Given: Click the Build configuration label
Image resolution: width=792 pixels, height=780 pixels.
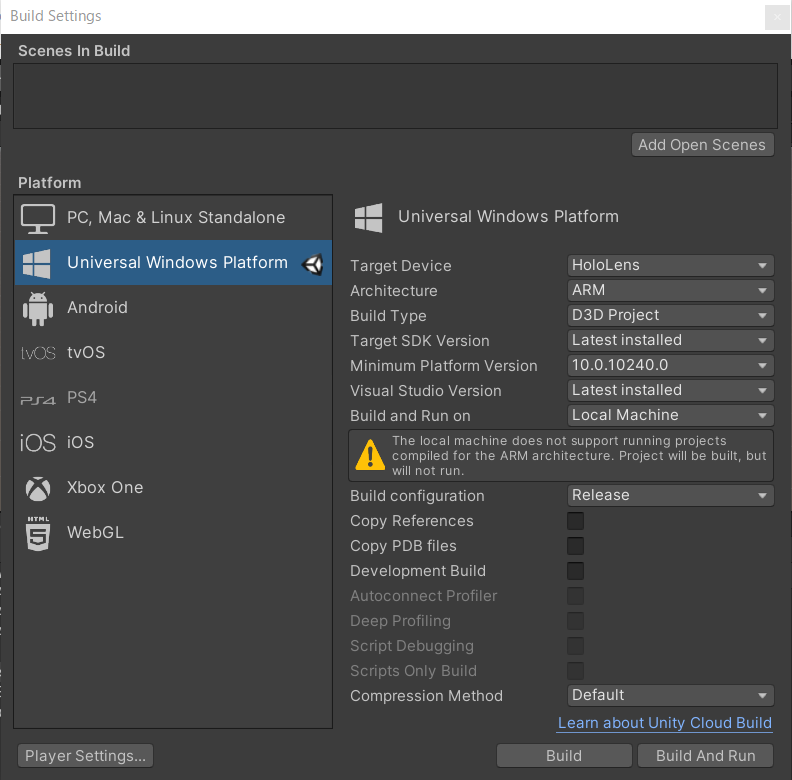Looking at the screenshot, I should pos(417,496).
